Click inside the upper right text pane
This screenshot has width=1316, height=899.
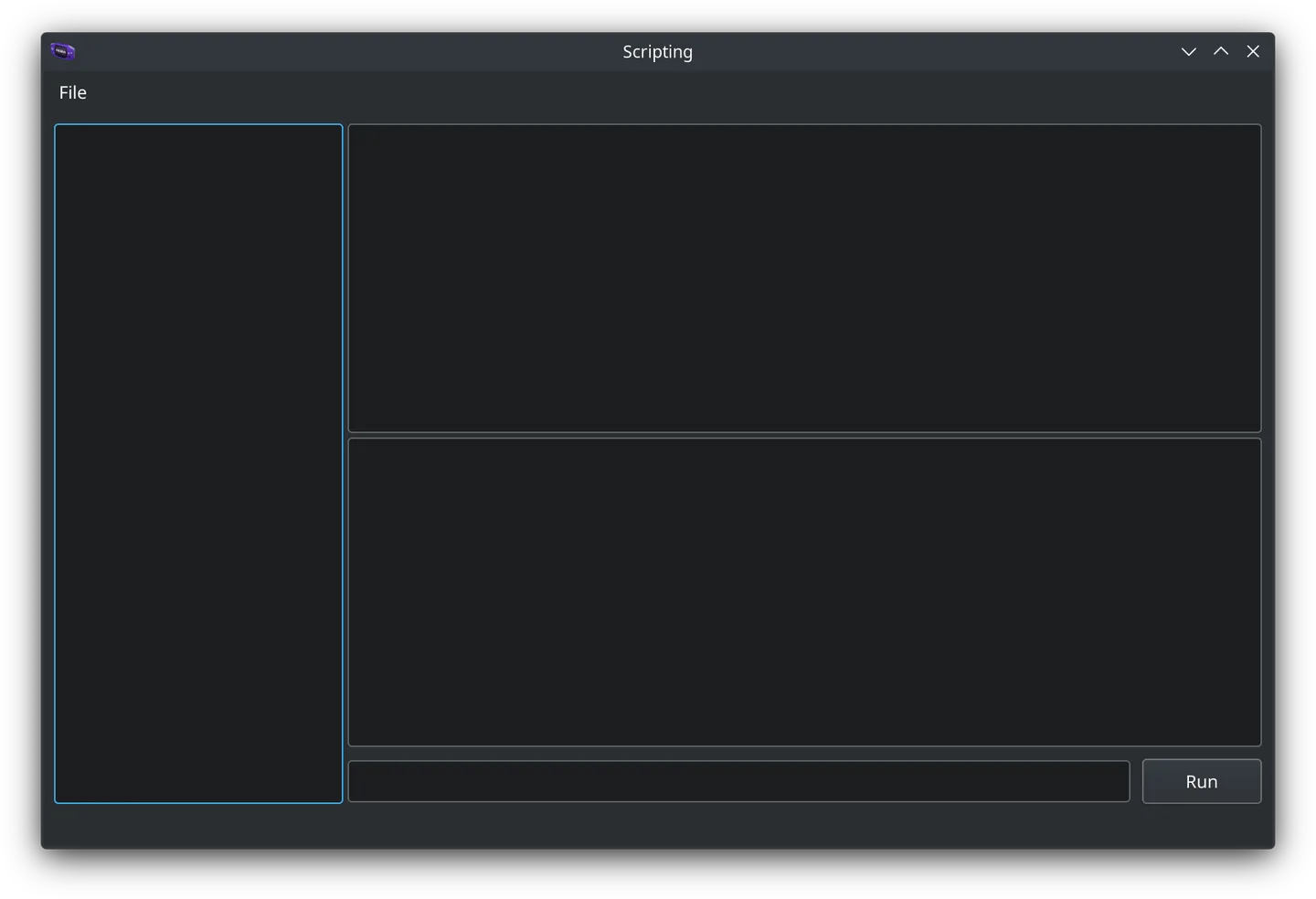[x=804, y=278]
